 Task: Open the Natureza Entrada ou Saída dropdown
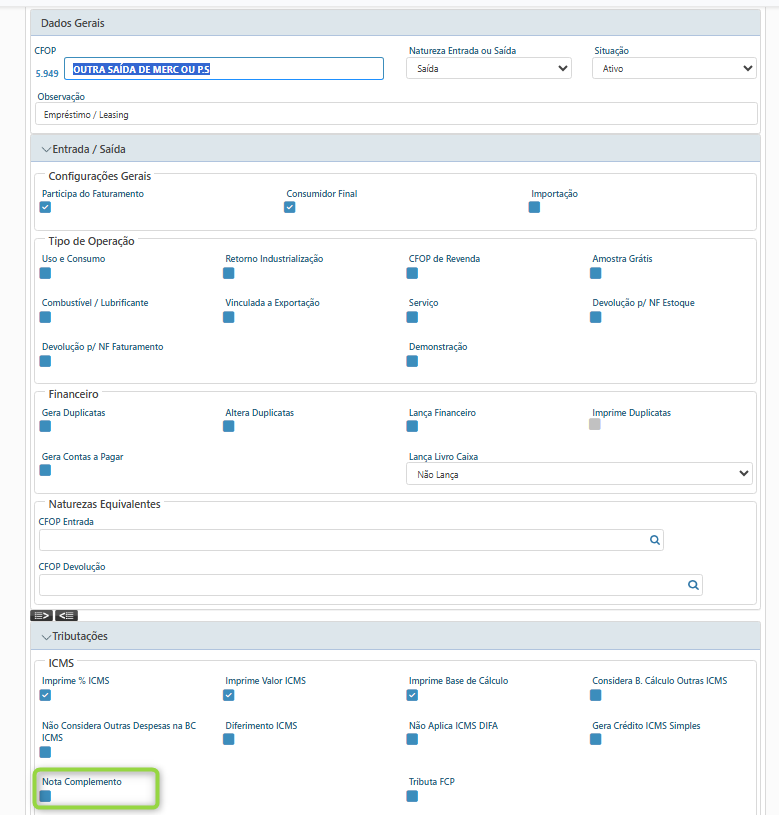tap(488, 69)
